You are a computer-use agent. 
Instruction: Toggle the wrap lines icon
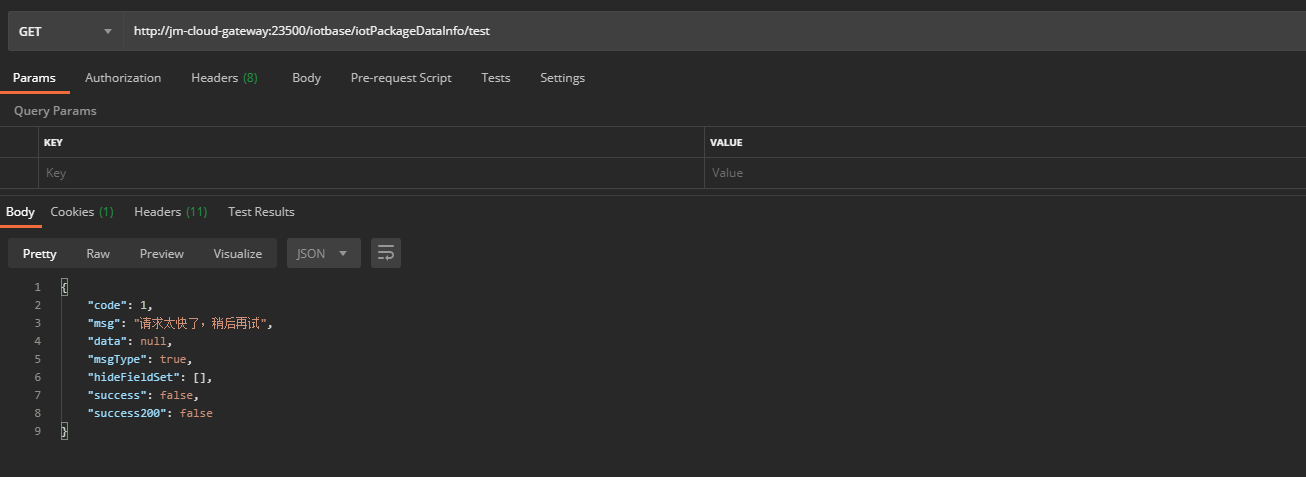(x=386, y=254)
